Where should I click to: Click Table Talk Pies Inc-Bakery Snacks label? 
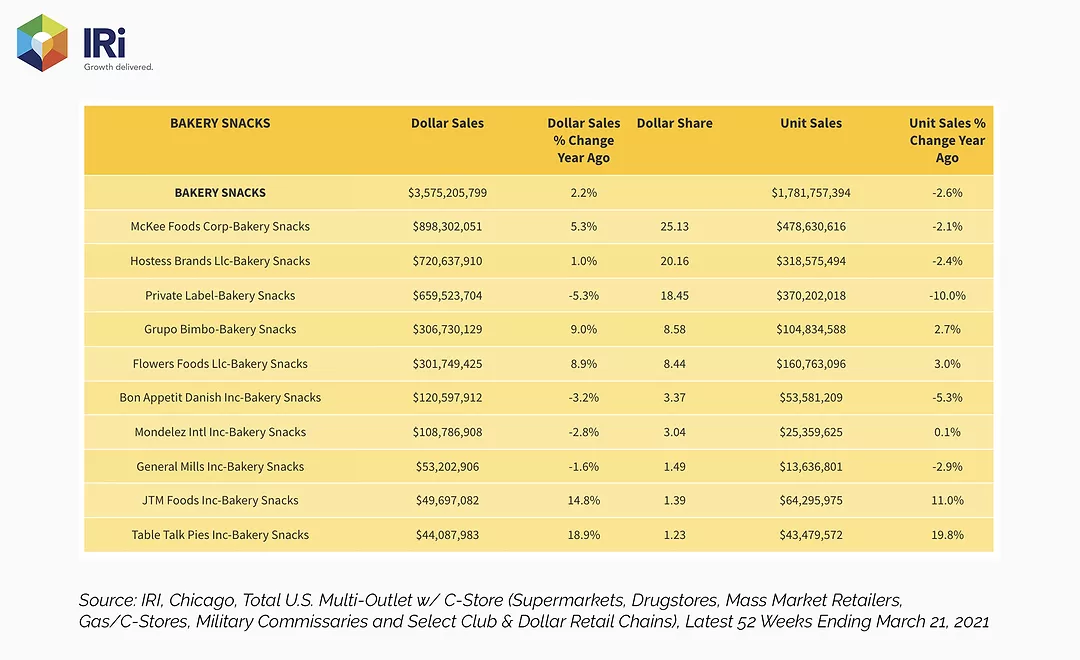tap(220, 535)
